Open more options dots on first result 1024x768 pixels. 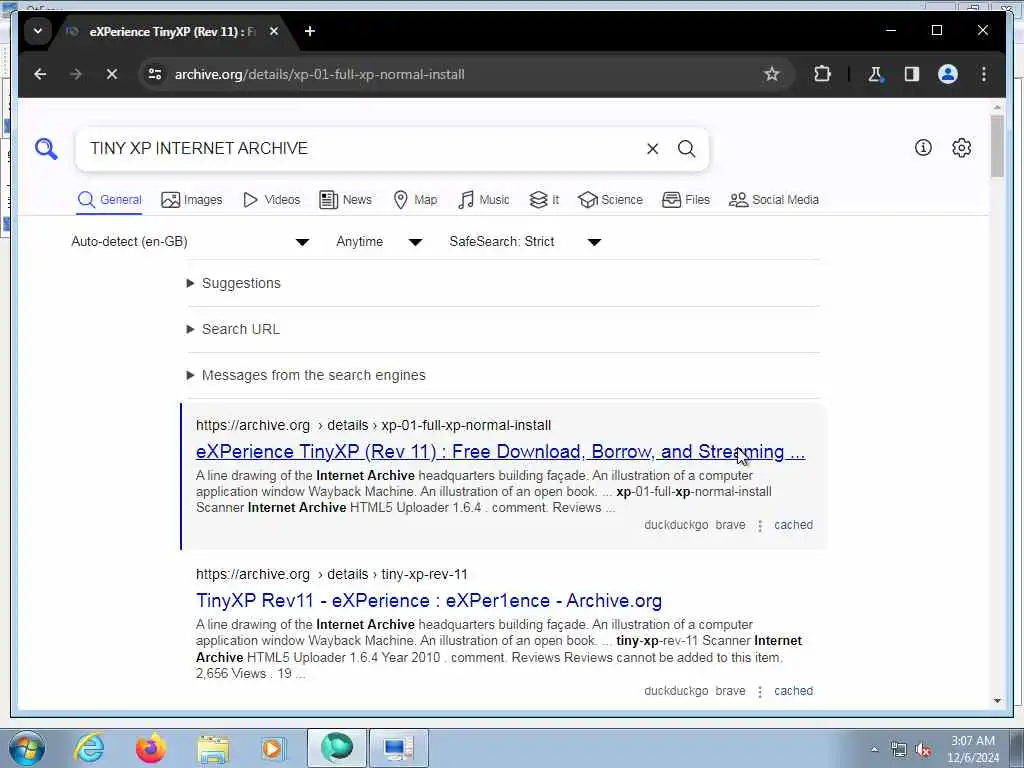click(x=760, y=526)
